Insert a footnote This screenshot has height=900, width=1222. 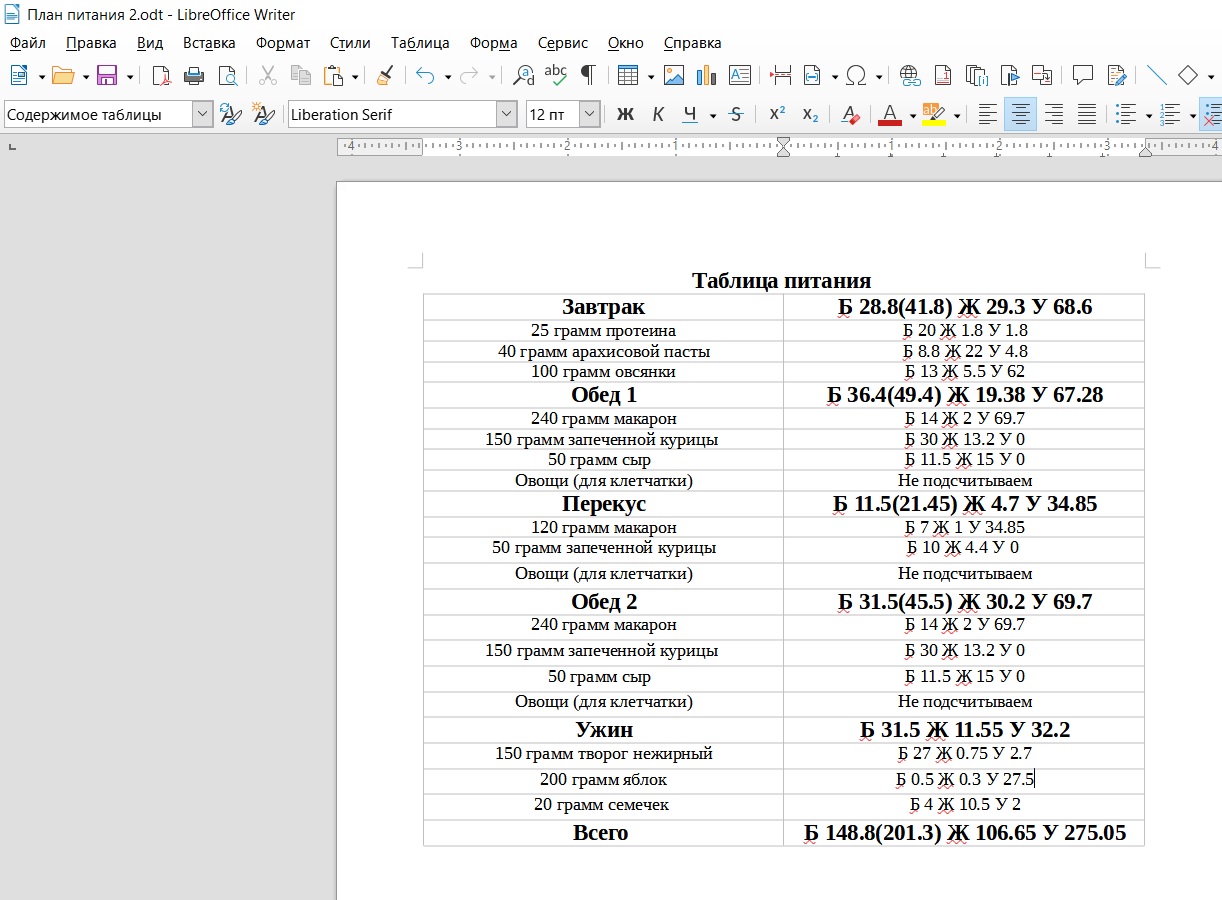943,75
